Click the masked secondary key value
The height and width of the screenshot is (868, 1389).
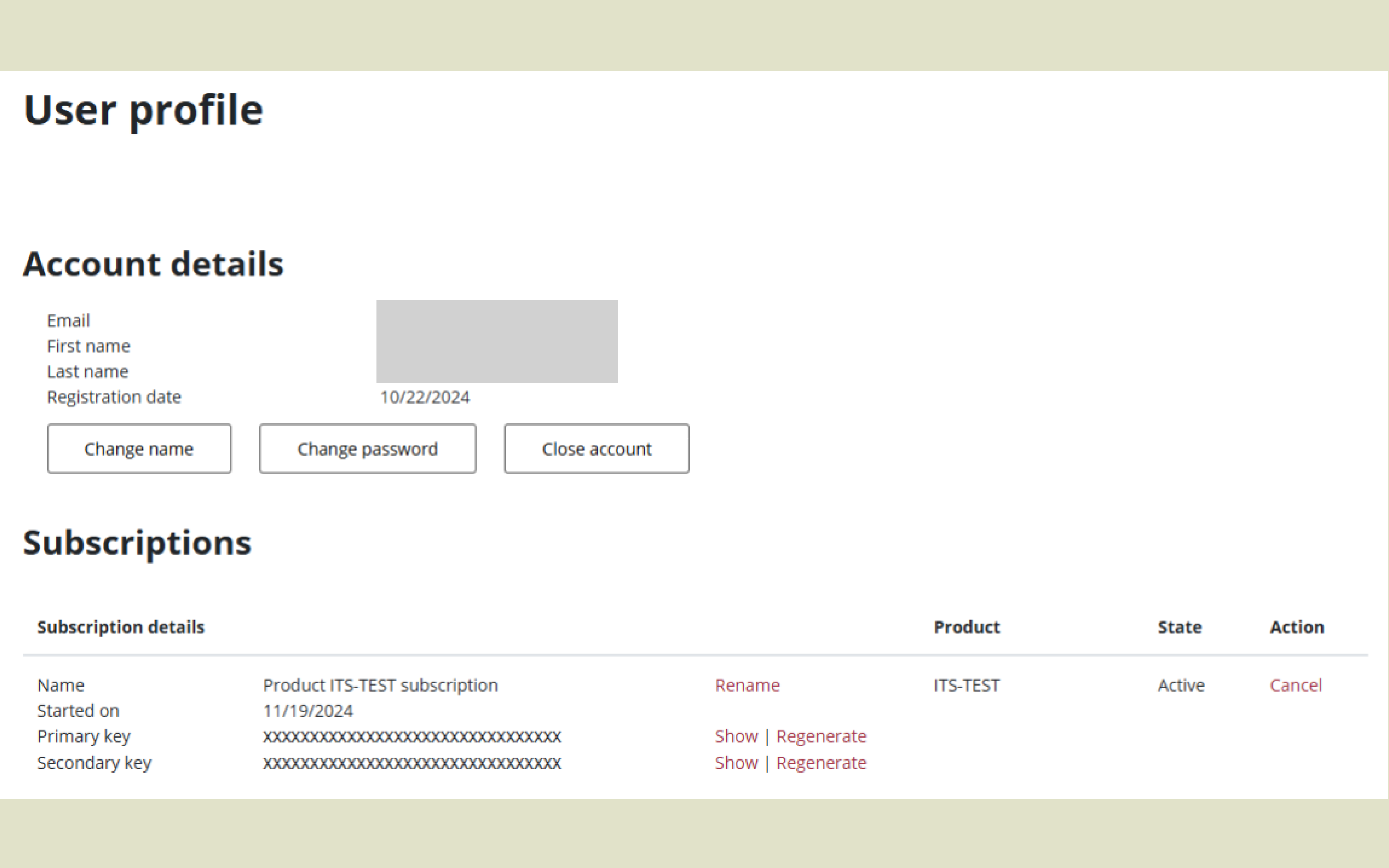tap(412, 763)
